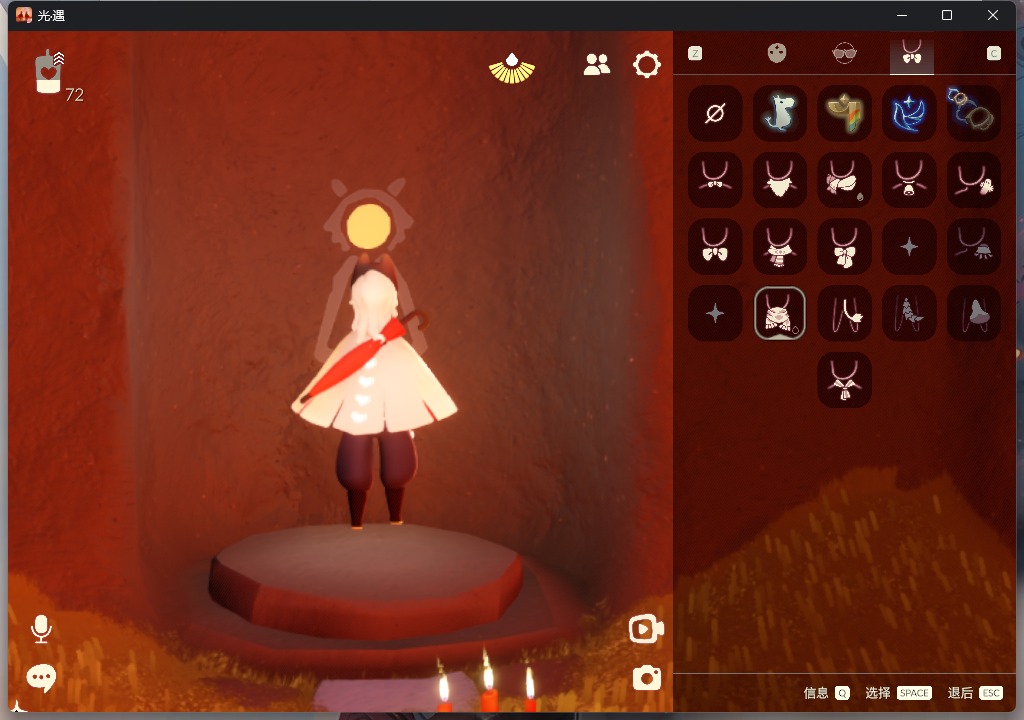Viewport: 1024px width, 720px height.
Task: Take a screenshot with the camera icon
Action: 647,678
